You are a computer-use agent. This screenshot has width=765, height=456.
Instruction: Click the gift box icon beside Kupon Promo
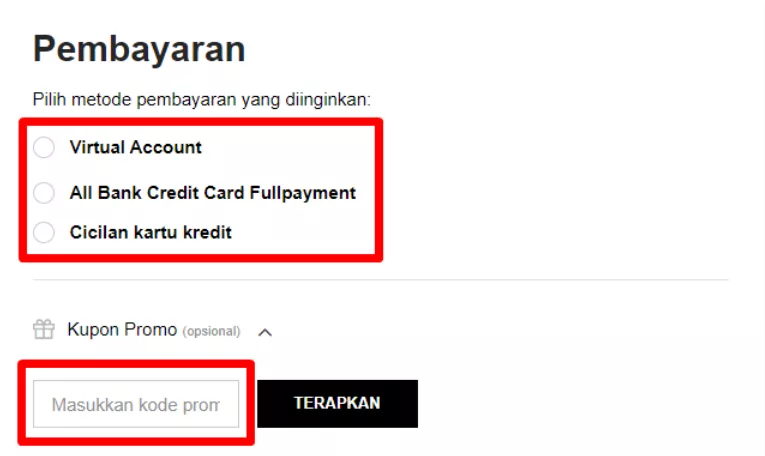43,329
